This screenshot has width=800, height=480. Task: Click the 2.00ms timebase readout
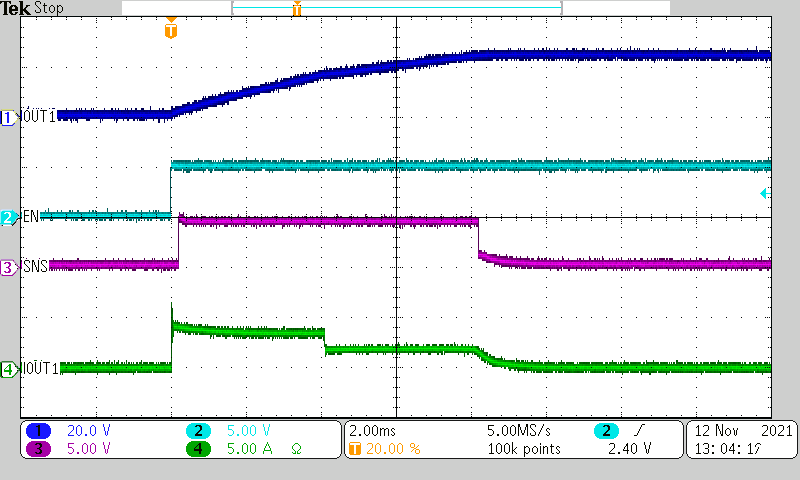coord(372,431)
